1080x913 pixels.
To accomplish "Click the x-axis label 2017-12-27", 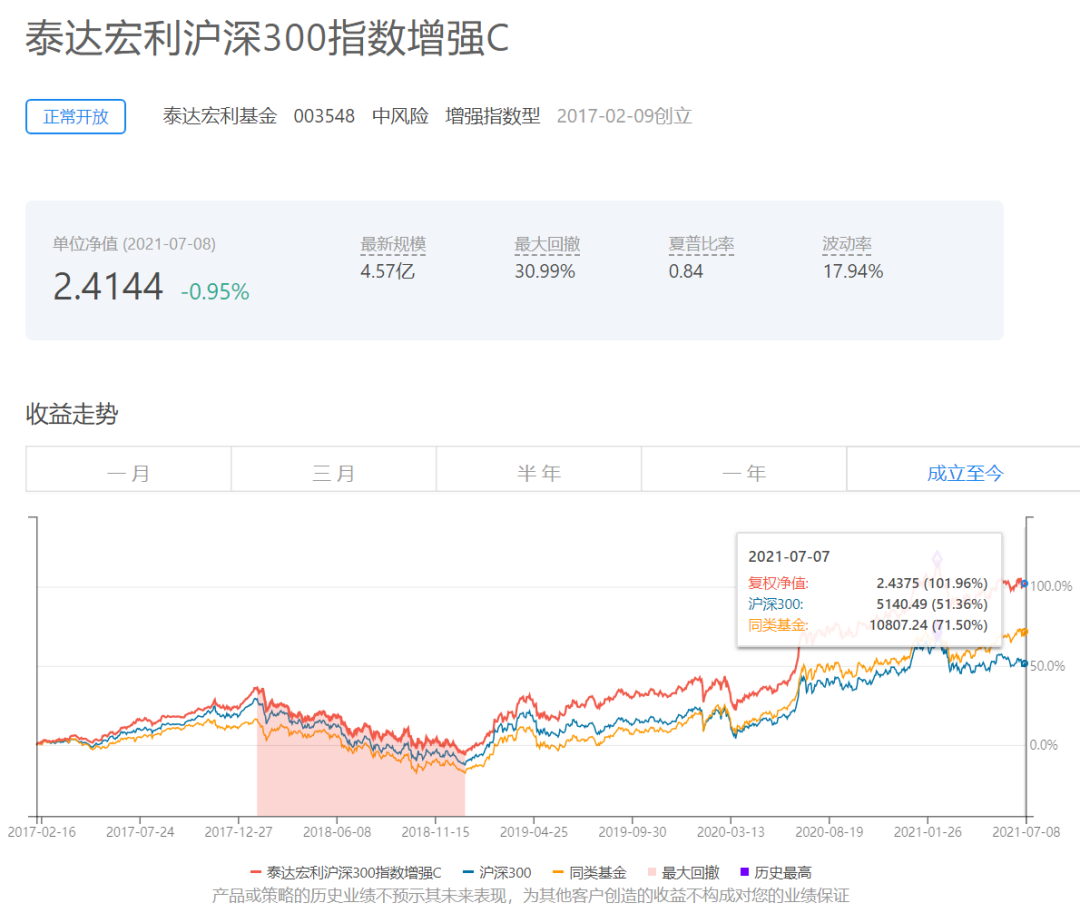I will pyautogui.click(x=238, y=832).
